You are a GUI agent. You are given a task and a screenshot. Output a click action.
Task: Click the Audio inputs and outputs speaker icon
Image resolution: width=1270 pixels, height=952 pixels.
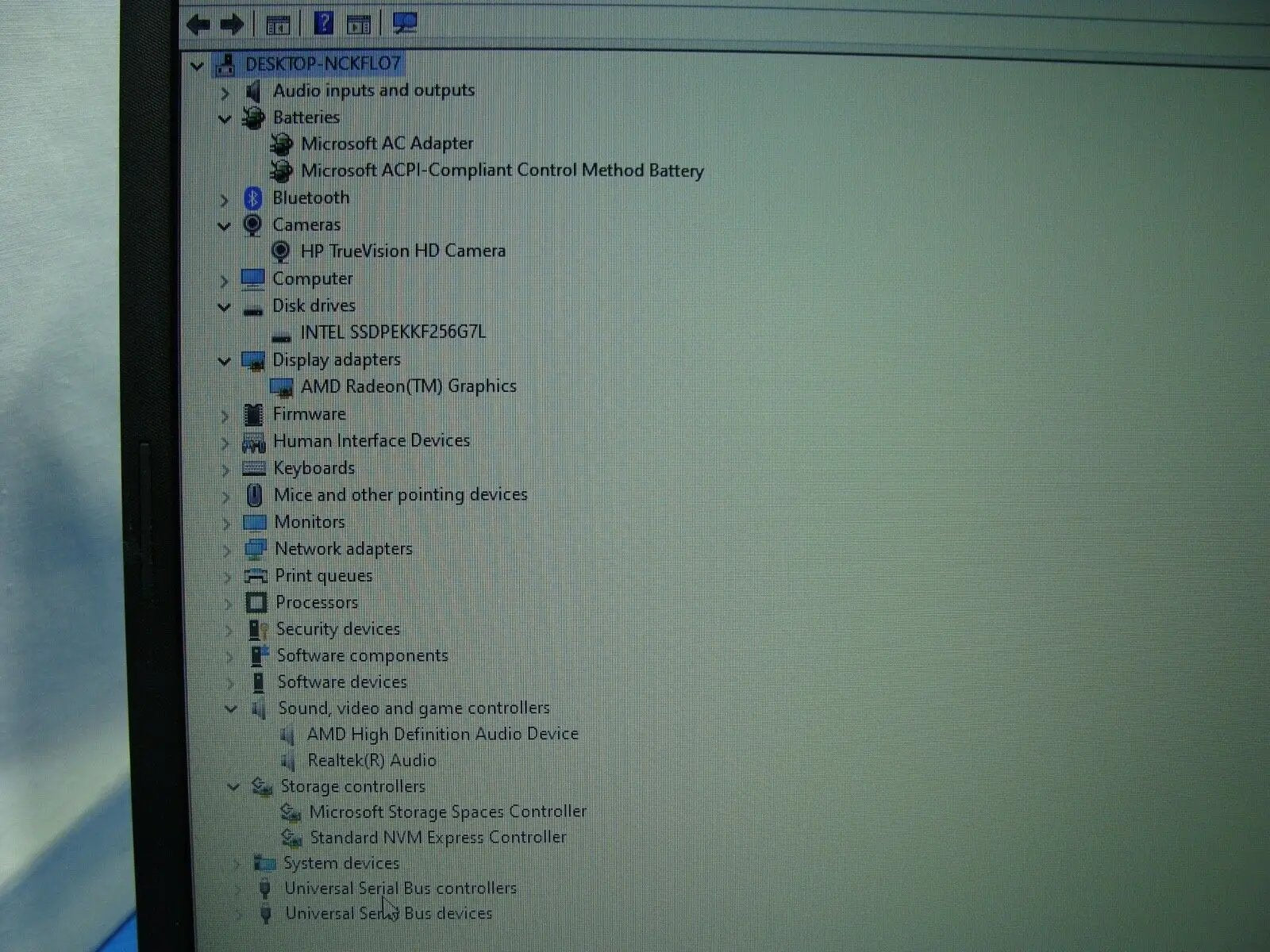tap(253, 92)
